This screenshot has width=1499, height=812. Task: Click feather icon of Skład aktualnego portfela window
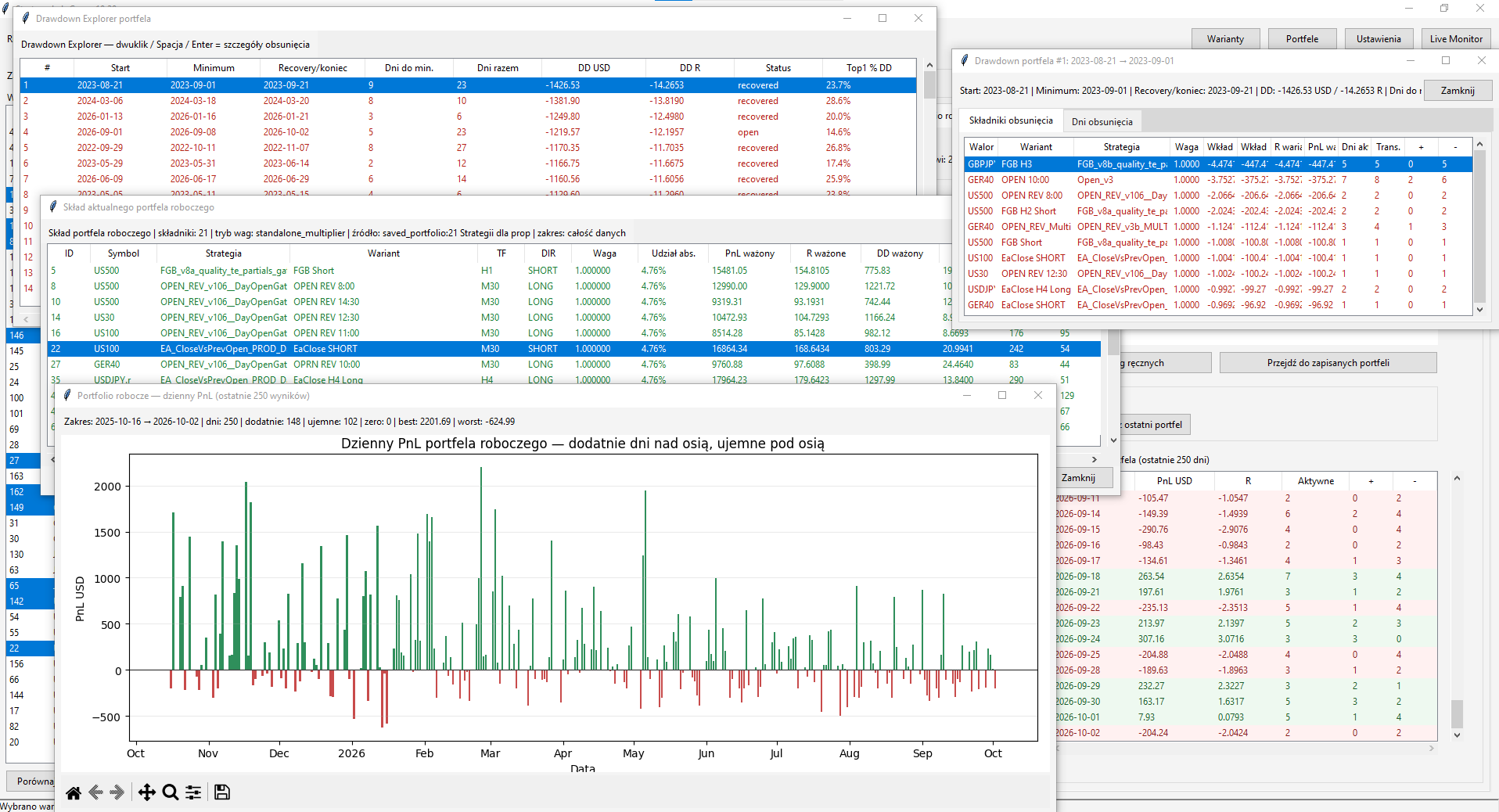(x=53, y=207)
